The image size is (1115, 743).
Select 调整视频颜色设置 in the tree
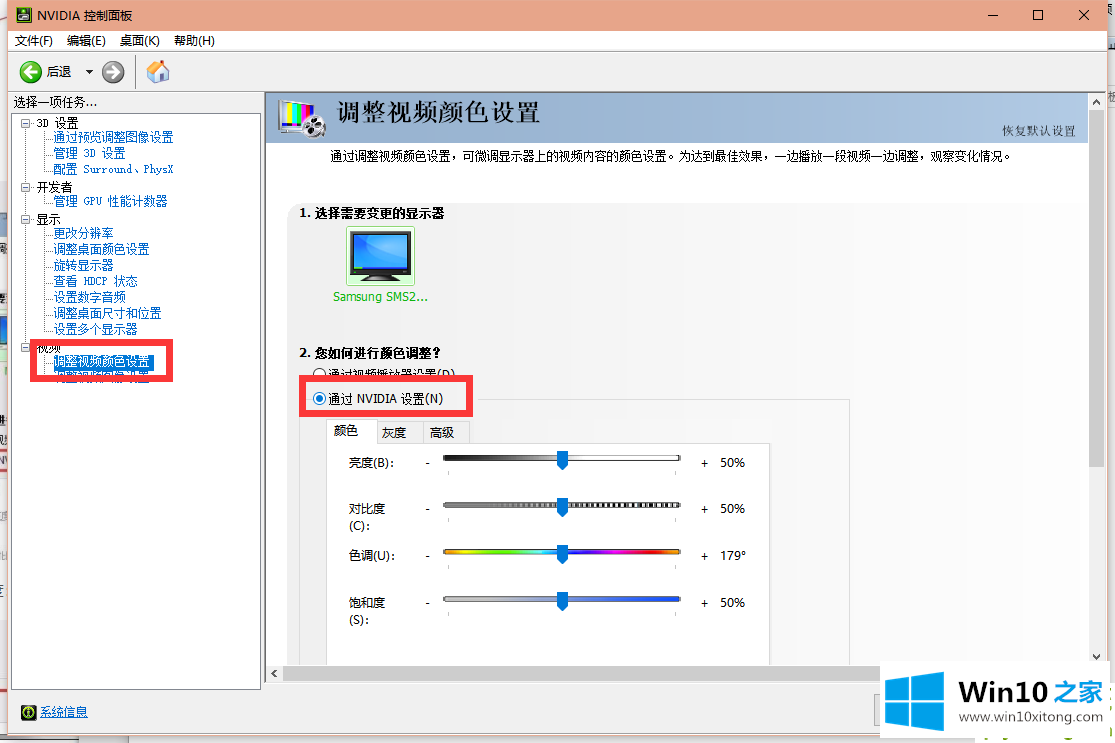click(x=102, y=362)
